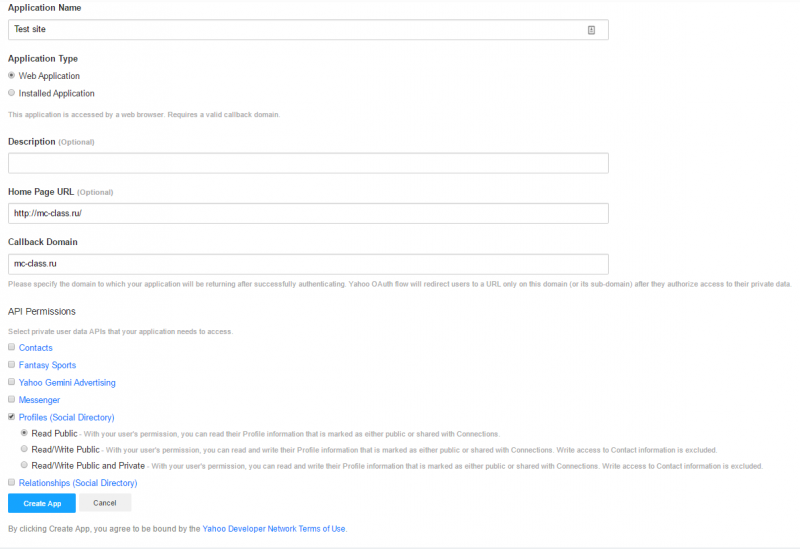Check Relationships (Social Directory) box
This screenshot has height=550, width=800.
tap(11, 482)
